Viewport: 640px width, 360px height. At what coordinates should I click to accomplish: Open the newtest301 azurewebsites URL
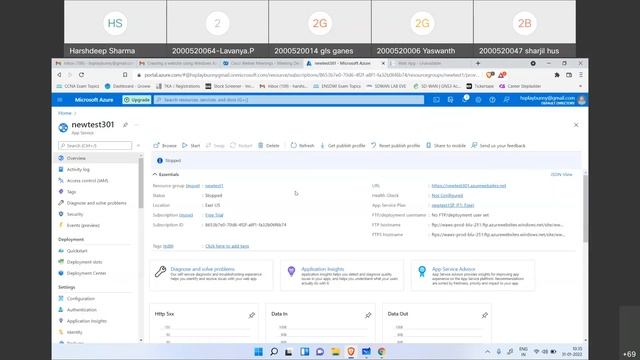[x=469, y=186]
